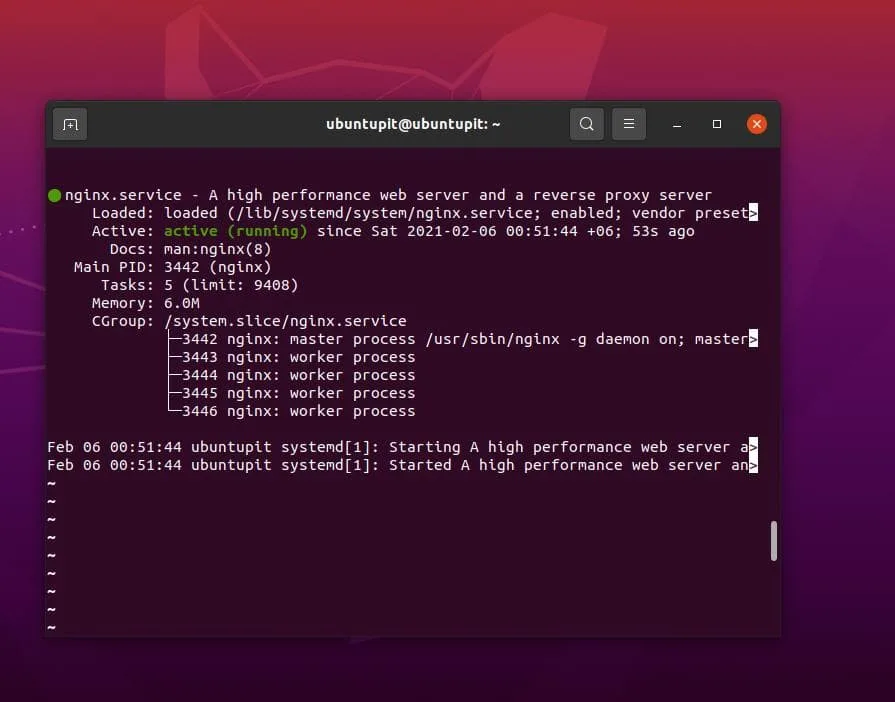The width and height of the screenshot is (895, 702).
Task: Click the green active status dot
Action: [x=54, y=195]
